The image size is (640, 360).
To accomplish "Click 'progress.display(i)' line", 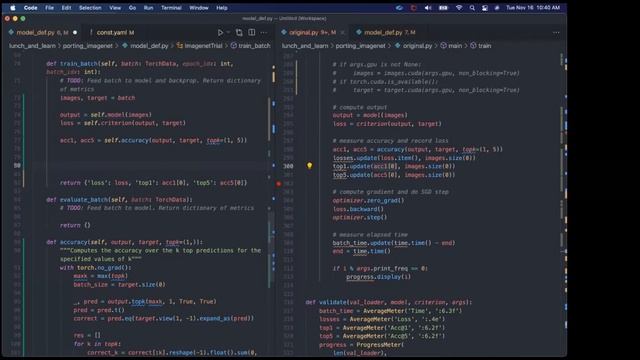I will (378, 277).
